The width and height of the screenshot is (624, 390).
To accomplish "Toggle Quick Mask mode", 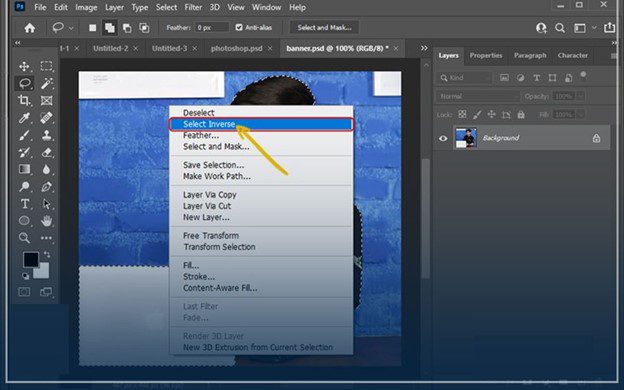I will pyautogui.click(x=24, y=292).
